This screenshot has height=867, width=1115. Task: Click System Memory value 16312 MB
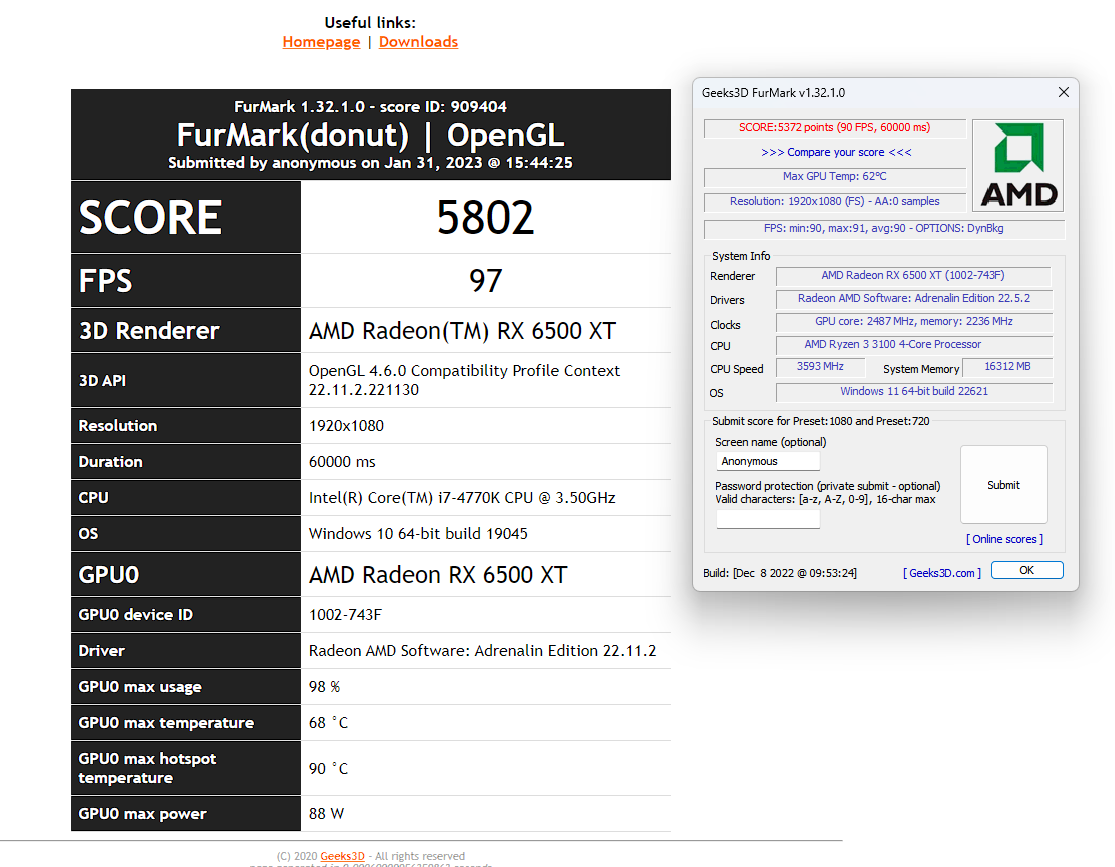point(1007,367)
